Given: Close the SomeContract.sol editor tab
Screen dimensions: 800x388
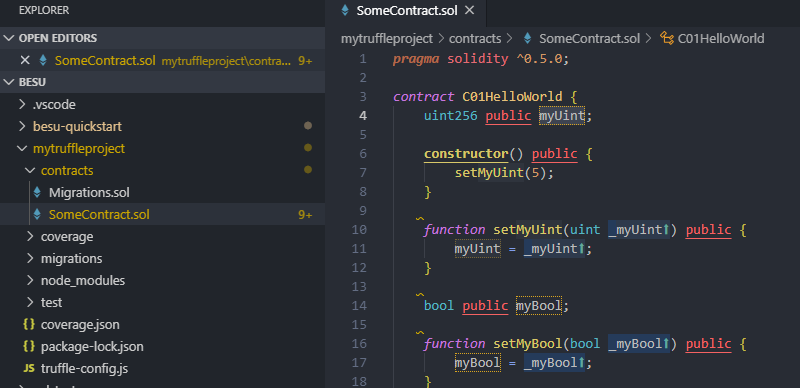Looking at the screenshot, I should click(469, 10).
